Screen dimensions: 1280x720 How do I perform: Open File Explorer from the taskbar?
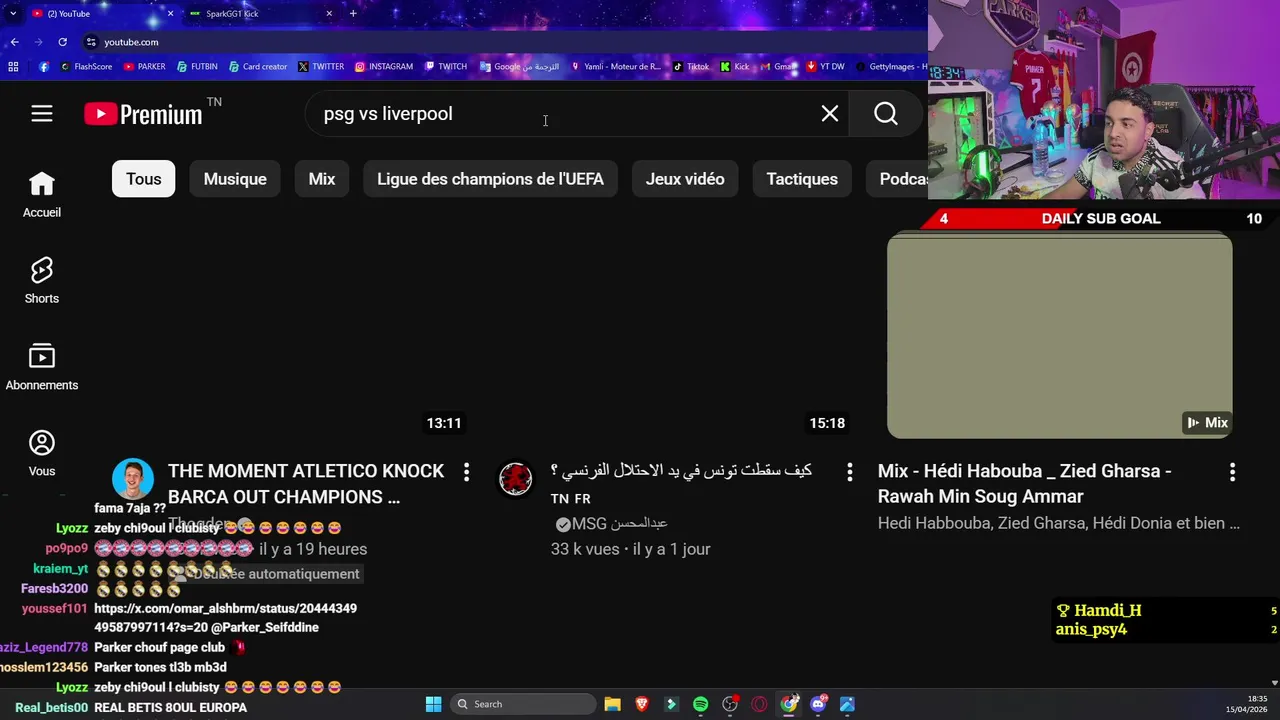(613, 704)
